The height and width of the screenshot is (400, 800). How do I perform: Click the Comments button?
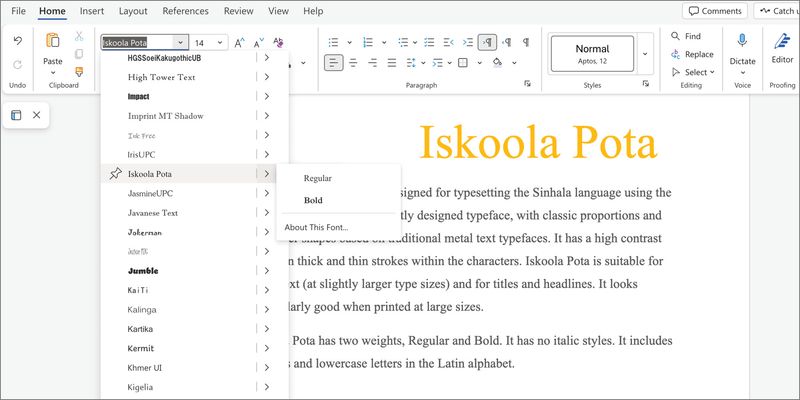click(715, 11)
